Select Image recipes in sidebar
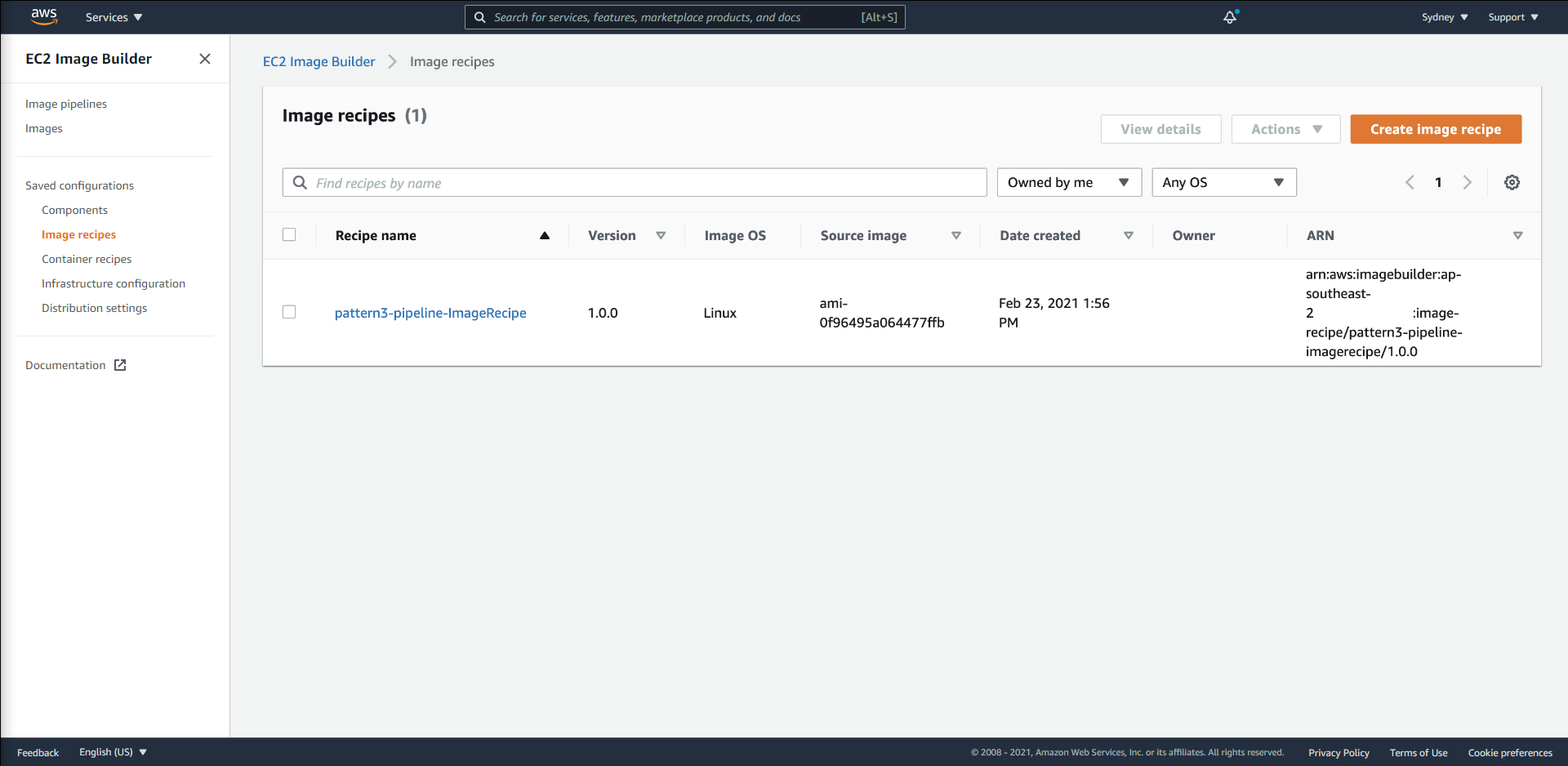This screenshot has width=1568, height=766. point(78,234)
